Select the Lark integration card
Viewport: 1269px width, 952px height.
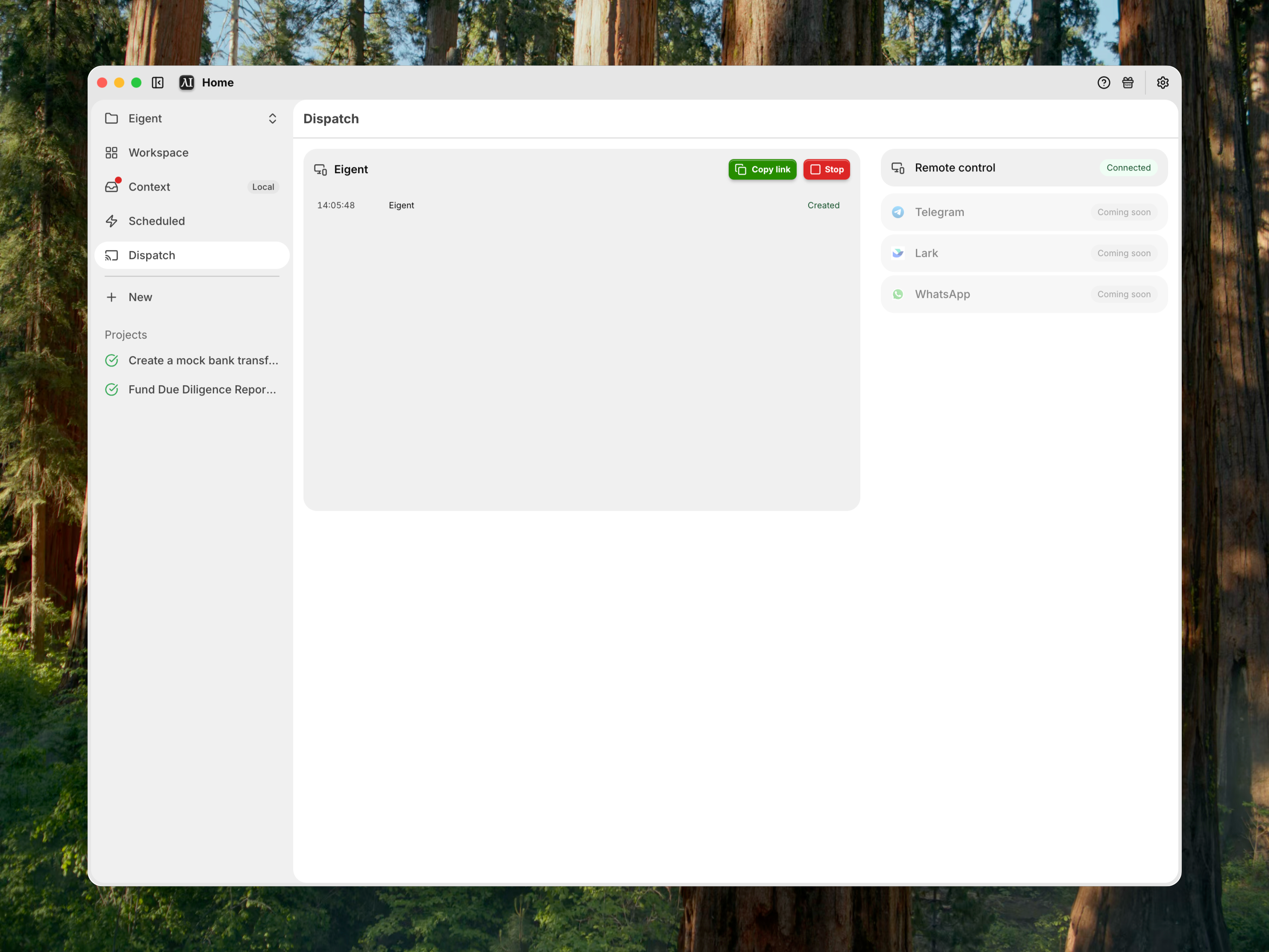point(1024,253)
